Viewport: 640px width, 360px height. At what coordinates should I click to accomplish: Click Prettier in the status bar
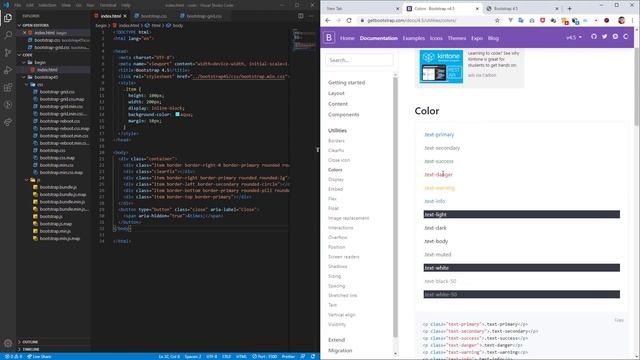(288, 356)
